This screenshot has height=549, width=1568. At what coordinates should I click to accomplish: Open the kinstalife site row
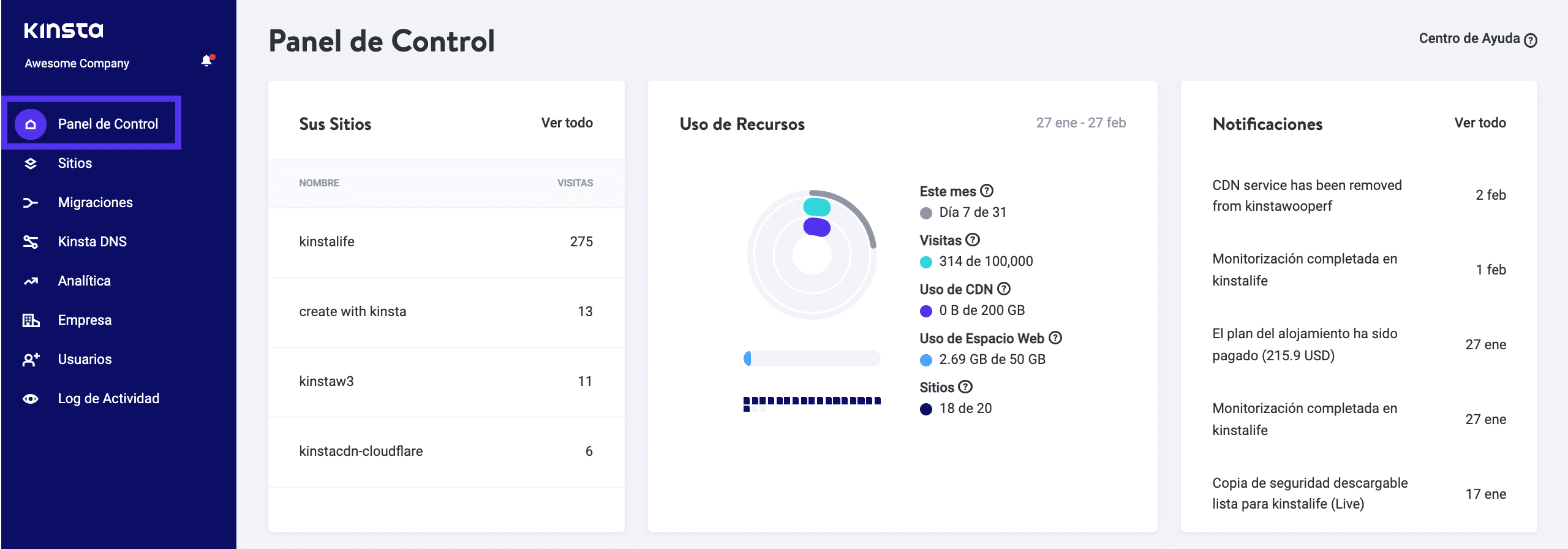(x=326, y=242)
